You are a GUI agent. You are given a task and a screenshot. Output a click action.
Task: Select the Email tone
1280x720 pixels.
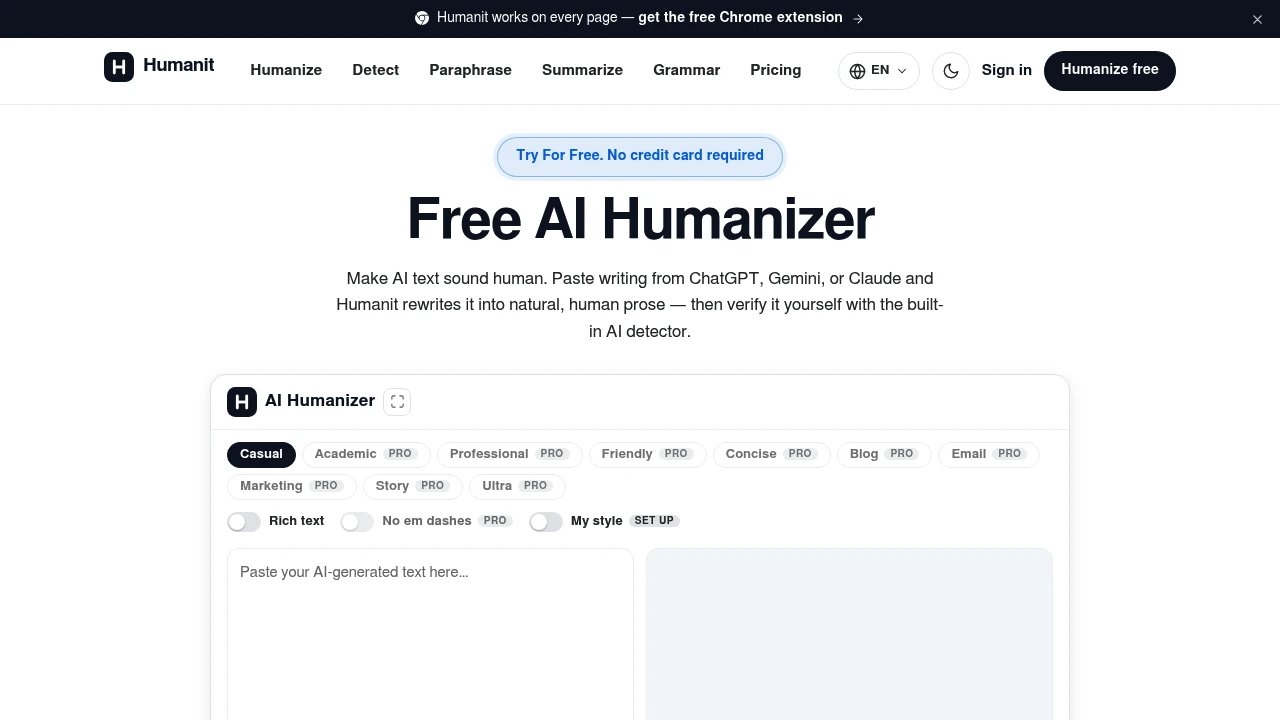coord(989,455)
